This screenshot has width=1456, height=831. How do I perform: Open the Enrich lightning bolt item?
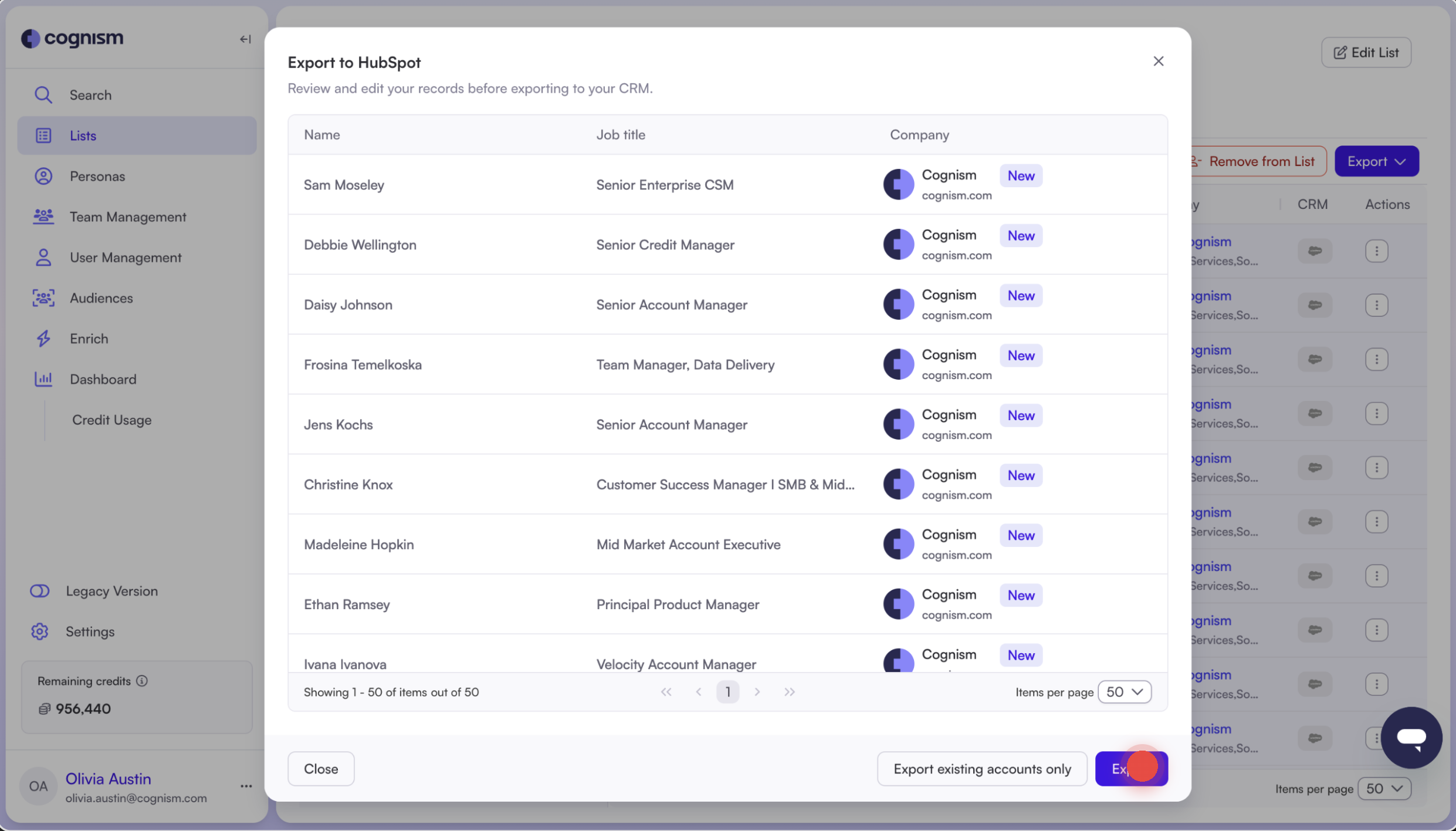(x=43, y=339)
